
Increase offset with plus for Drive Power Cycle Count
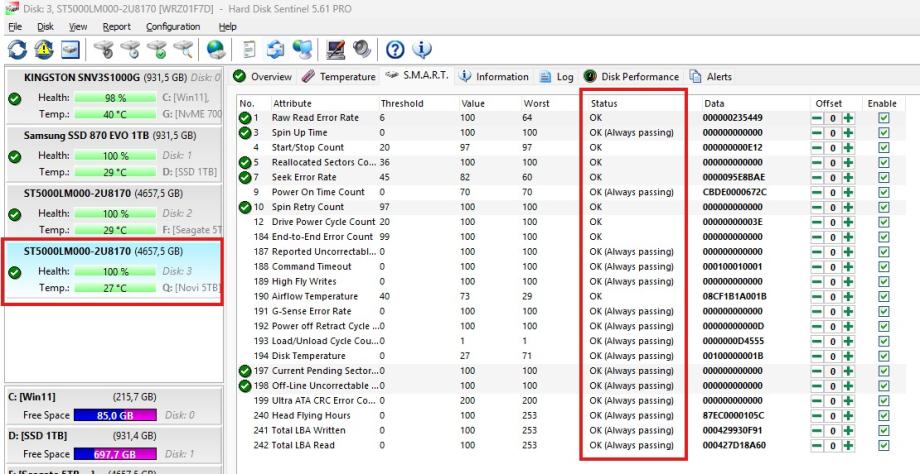(848, 222)
